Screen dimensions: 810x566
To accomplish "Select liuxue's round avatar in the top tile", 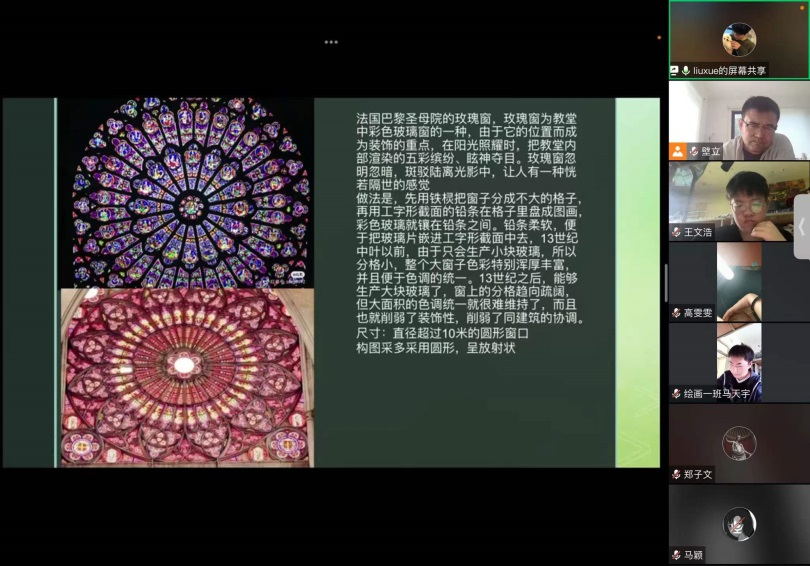I will click(739, 39).
